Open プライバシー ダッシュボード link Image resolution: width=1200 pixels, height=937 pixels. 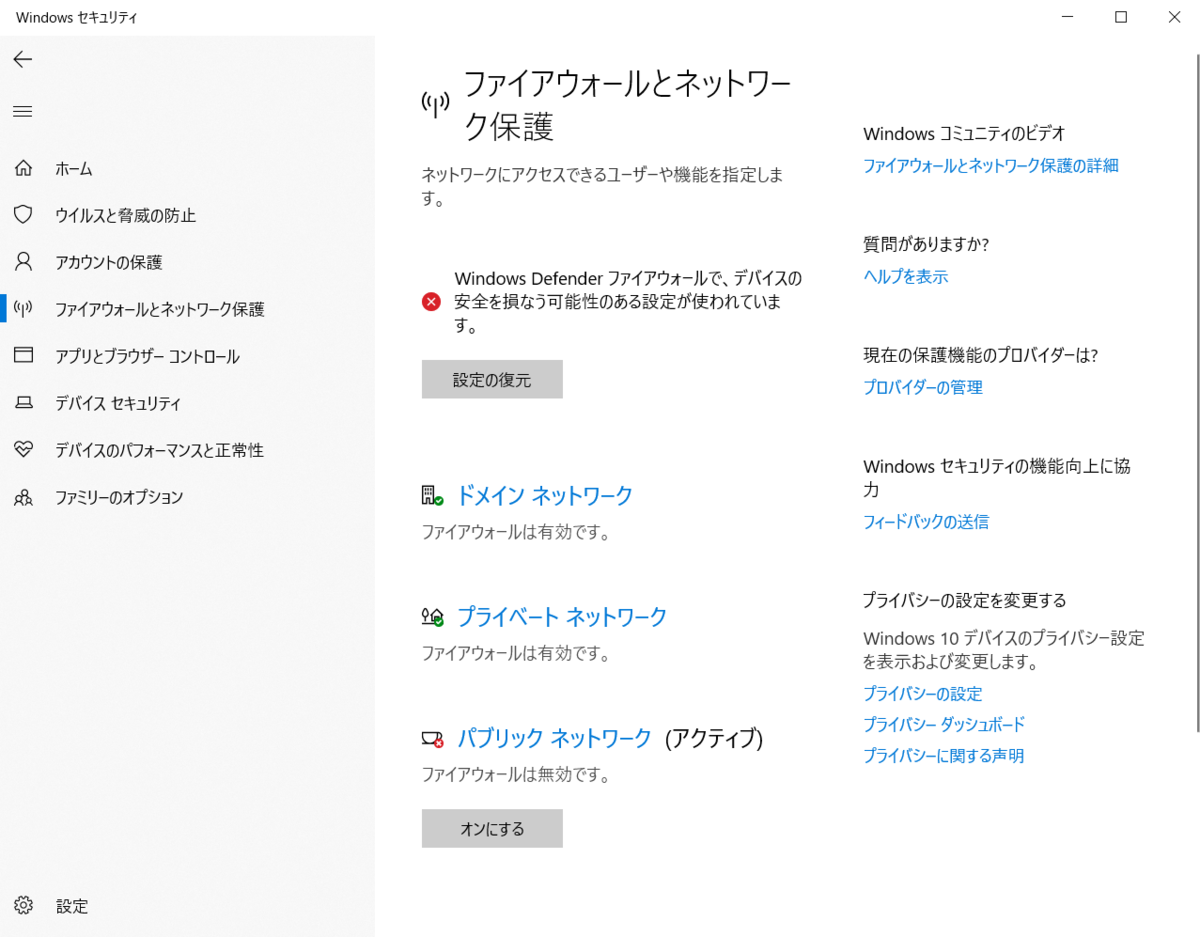tap(944, 725)
